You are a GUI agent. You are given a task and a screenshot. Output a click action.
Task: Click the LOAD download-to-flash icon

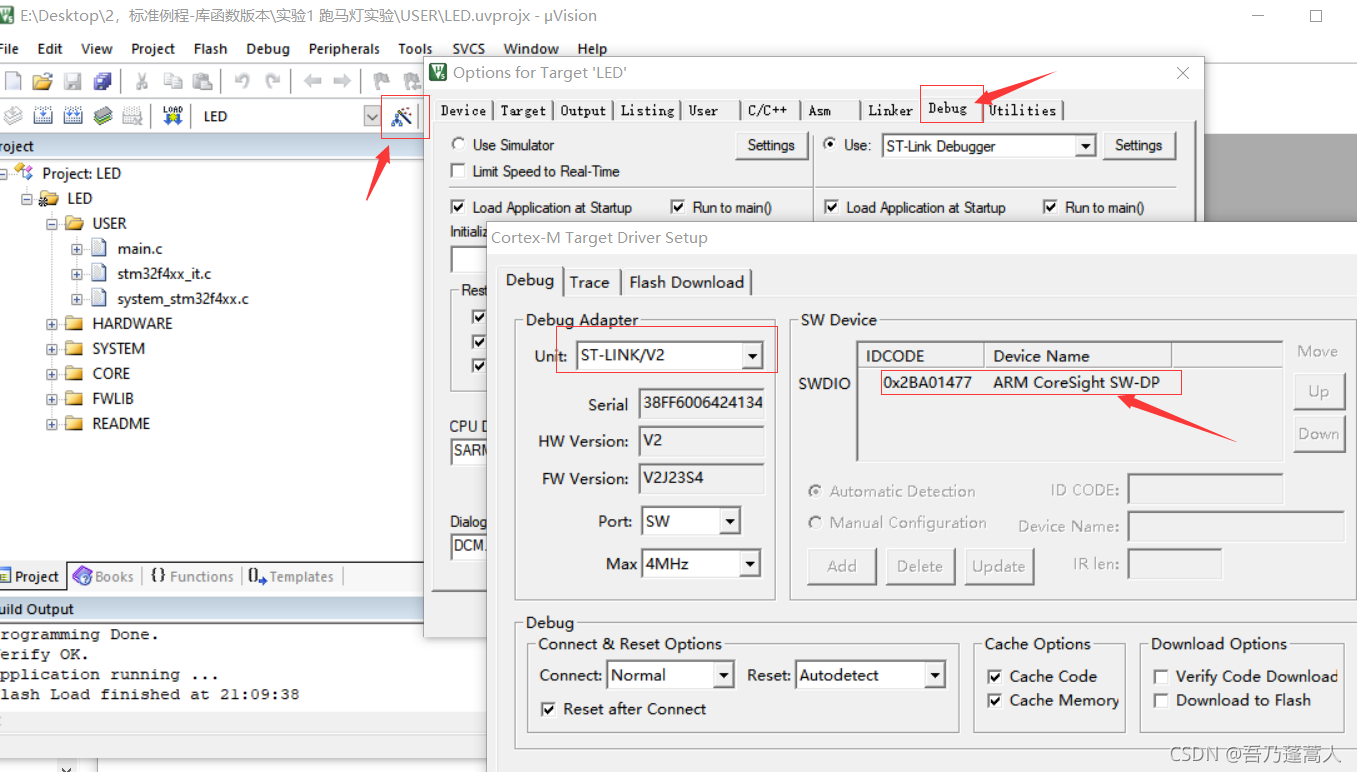tap(173, 116)
